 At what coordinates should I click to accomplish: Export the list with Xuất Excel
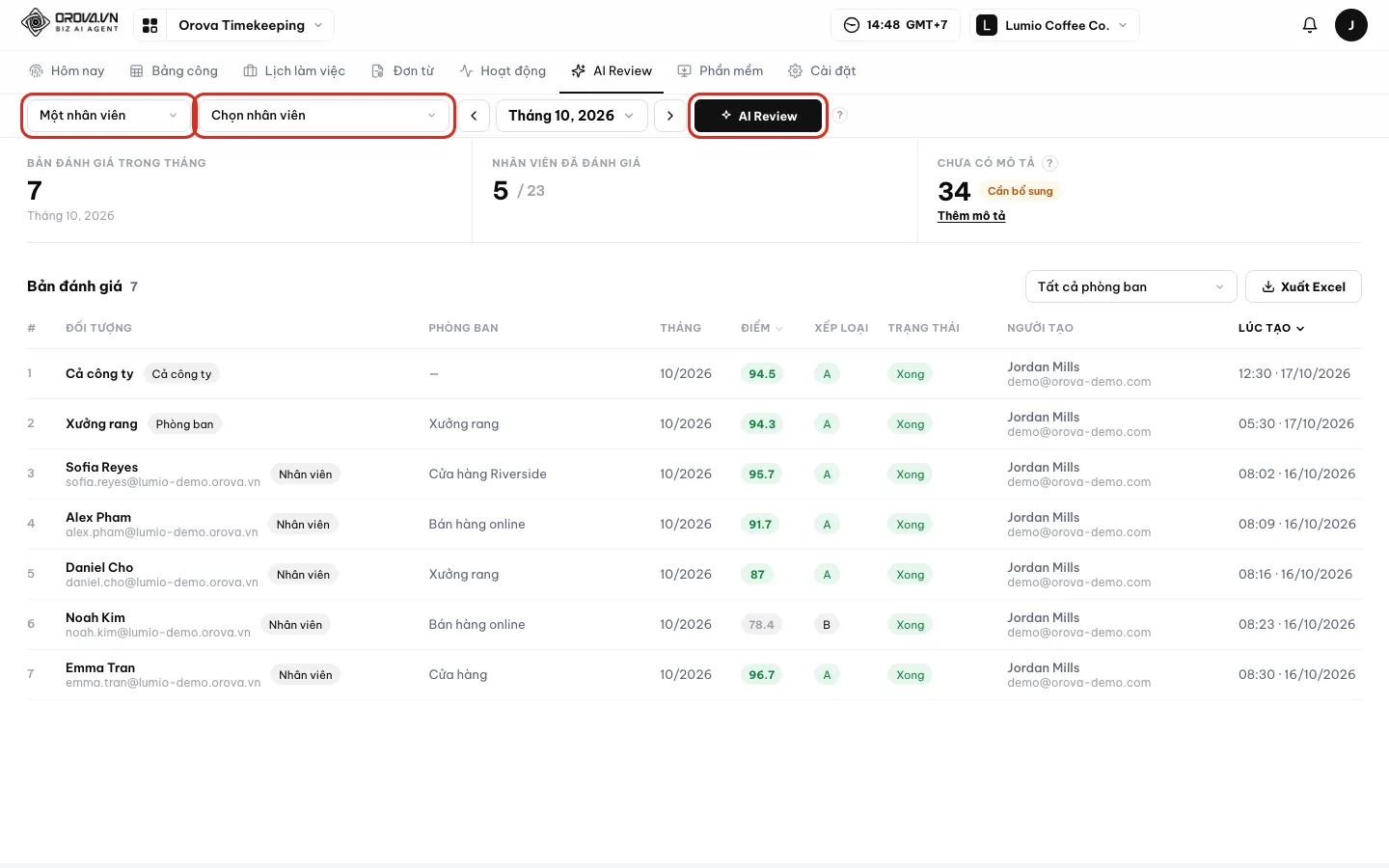[x=1303, y=286]
